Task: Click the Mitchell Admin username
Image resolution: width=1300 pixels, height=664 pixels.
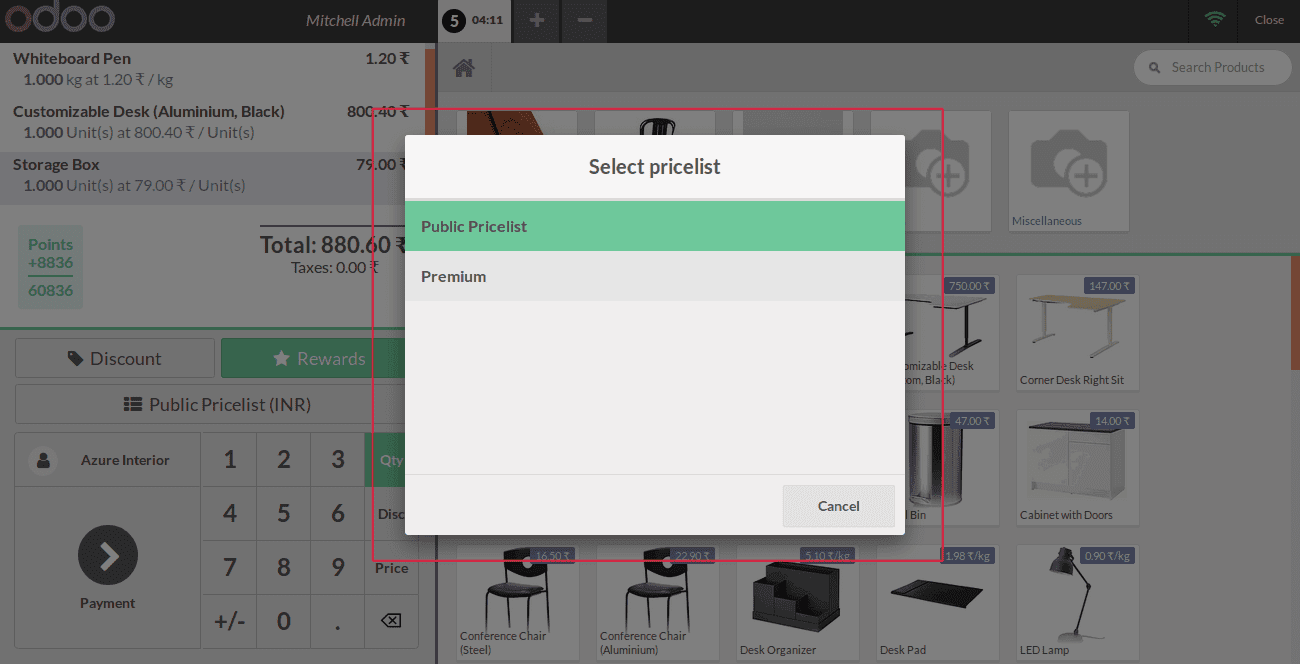Action: (355, 20)
